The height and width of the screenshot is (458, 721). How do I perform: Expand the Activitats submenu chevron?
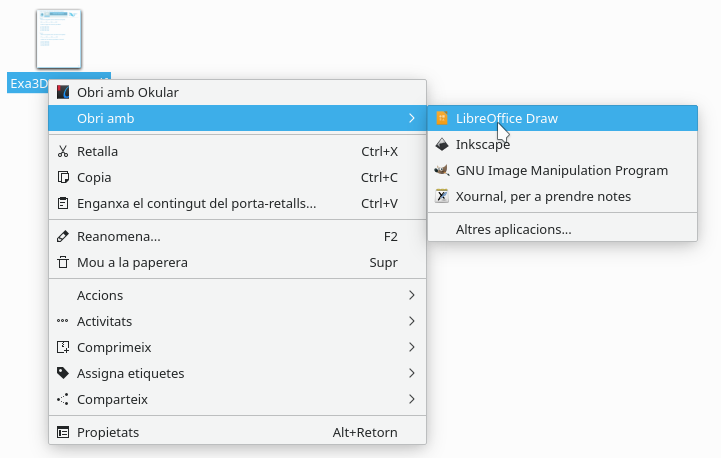(412, 321)
